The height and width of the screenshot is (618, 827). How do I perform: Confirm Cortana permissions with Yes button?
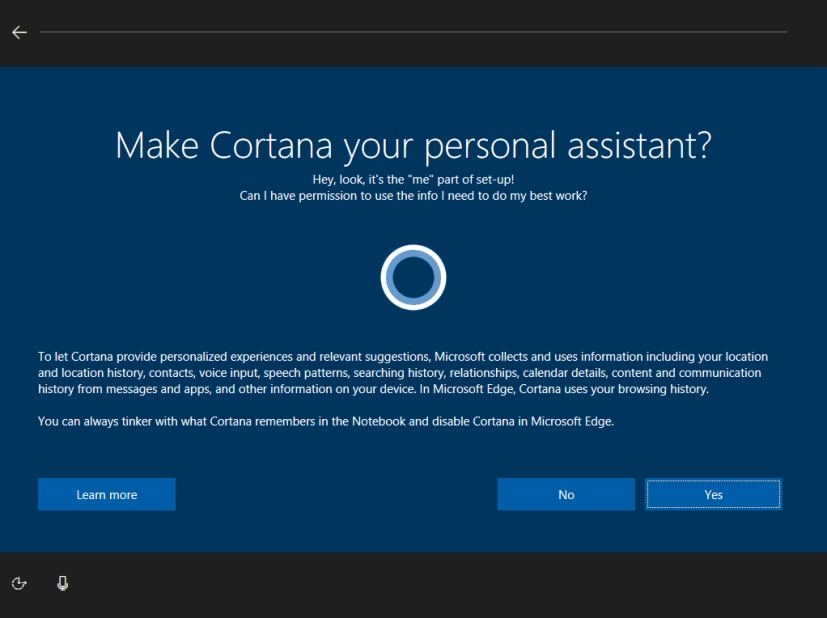(712, 493)
